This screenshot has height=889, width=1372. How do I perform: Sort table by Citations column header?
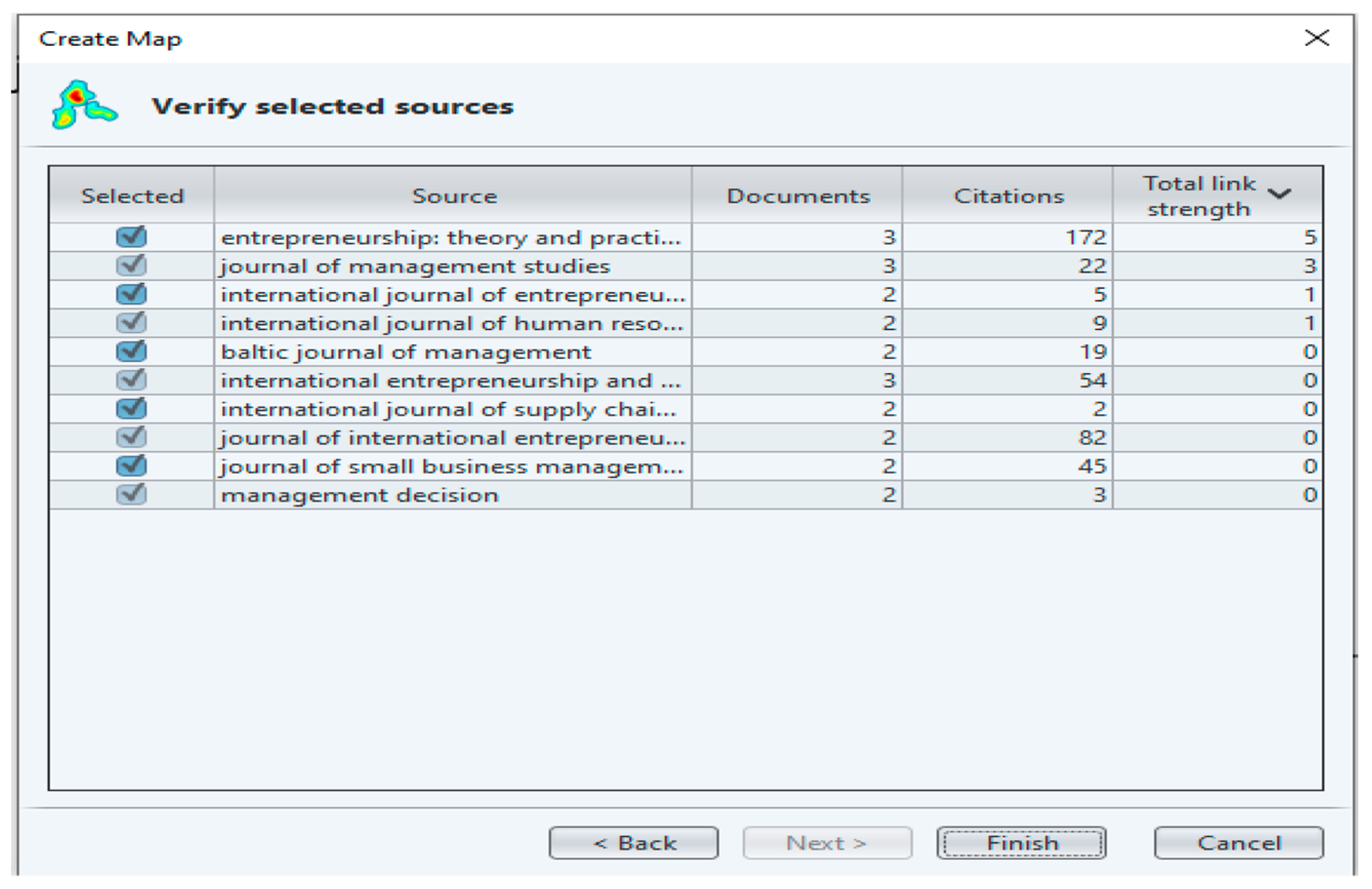1008,196
